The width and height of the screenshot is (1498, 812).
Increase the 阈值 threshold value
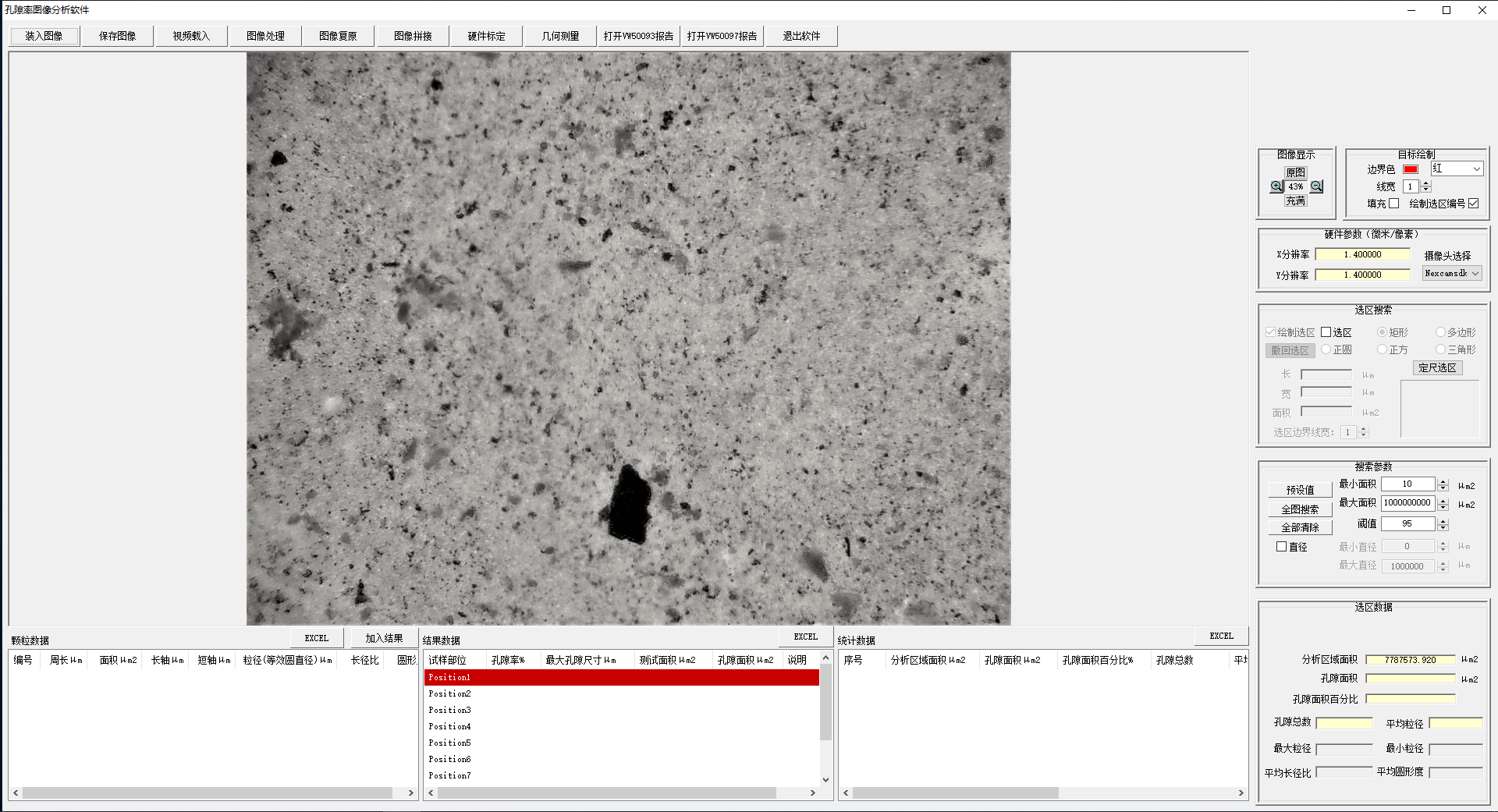(x=1443, y=521)
